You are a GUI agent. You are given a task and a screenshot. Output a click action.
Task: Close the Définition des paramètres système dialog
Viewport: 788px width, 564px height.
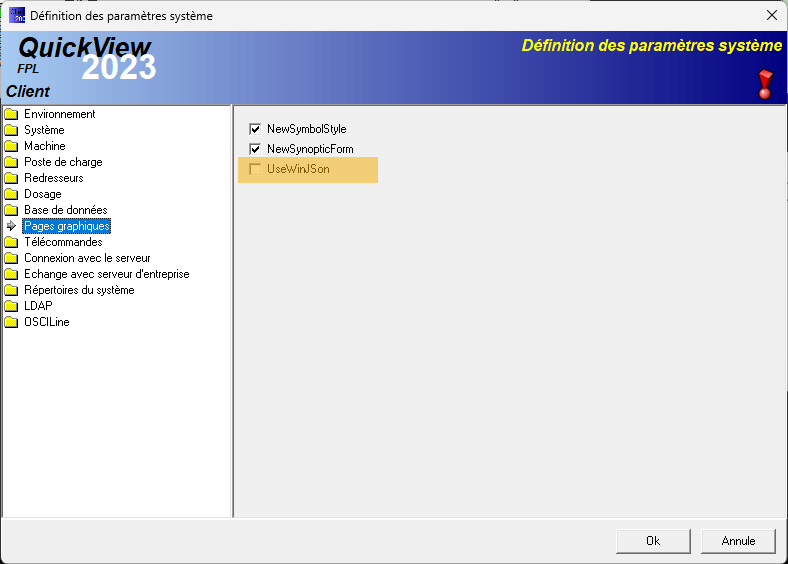[x=772, y=15]
